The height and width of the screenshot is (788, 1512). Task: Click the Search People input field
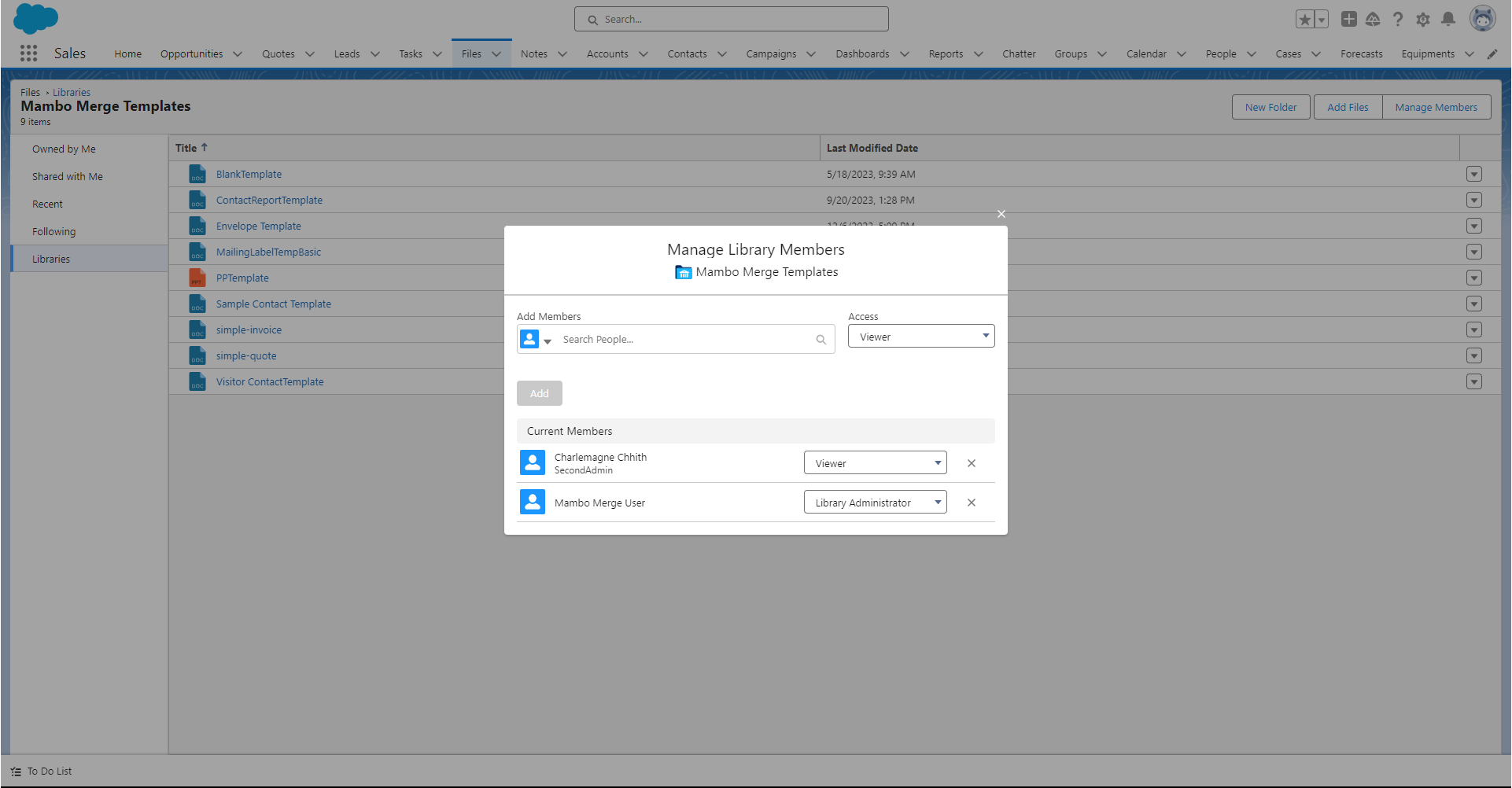pyautogui.click(x=684, y=340)
